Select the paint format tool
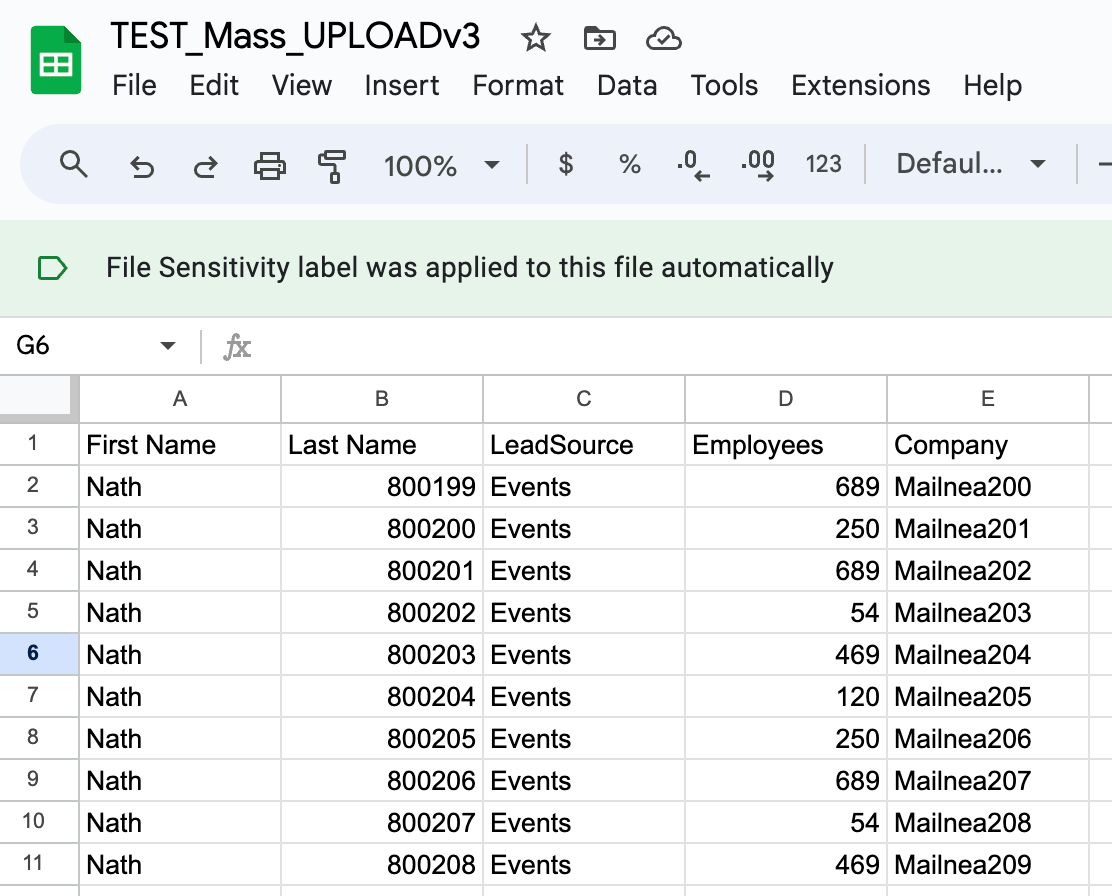 (x=332, y=167)
